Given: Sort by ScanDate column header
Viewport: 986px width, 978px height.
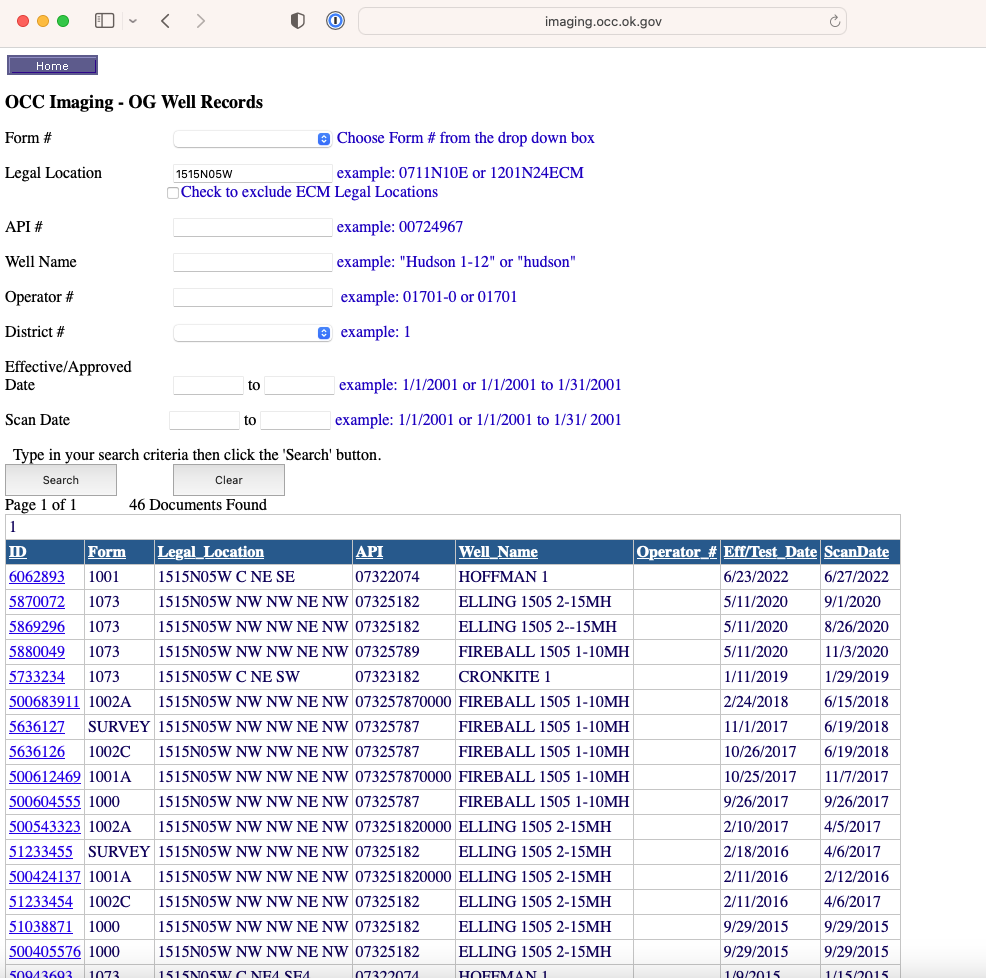Looking at the screenshot, I should click(x=856, y=552).
